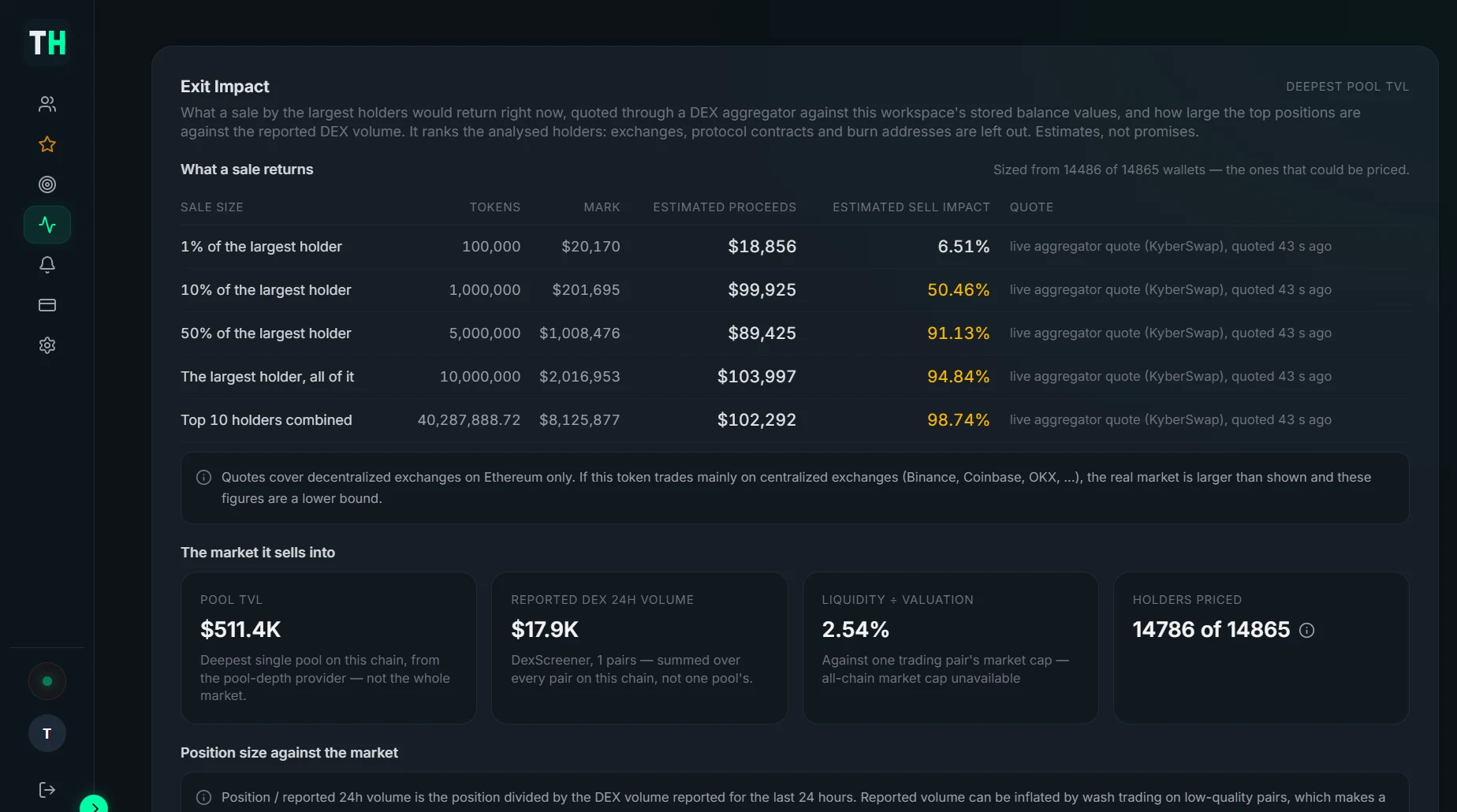Click the 91.13% sell impact value

point(958,333)
